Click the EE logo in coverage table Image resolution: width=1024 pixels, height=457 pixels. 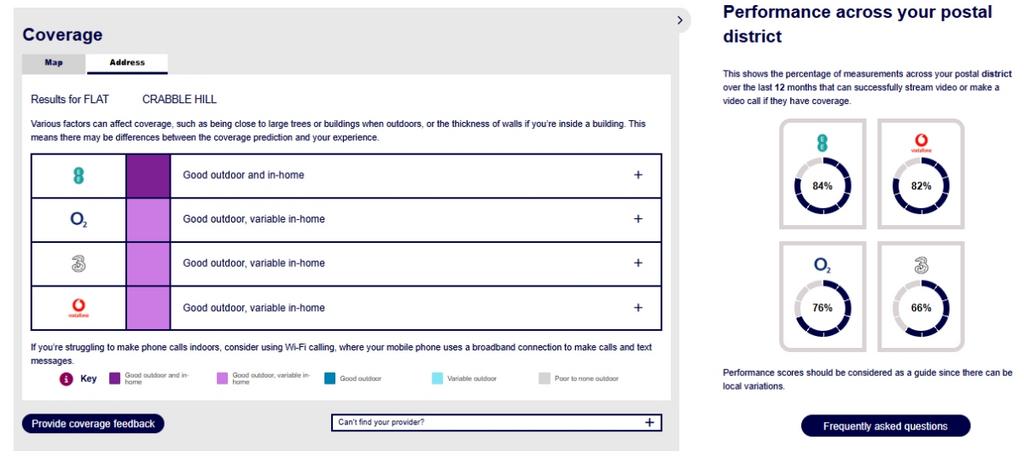79,175
